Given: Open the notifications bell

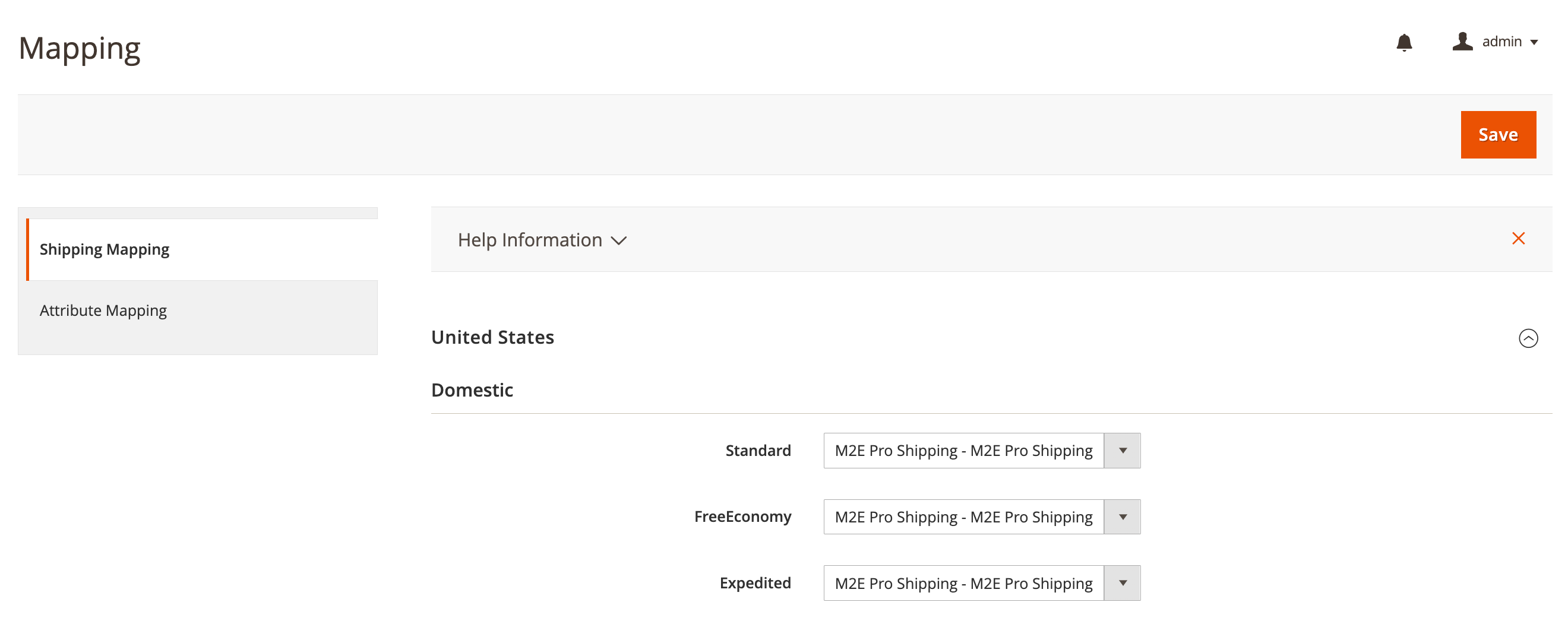Looking at the screenshot, I should click(1403, 43).
